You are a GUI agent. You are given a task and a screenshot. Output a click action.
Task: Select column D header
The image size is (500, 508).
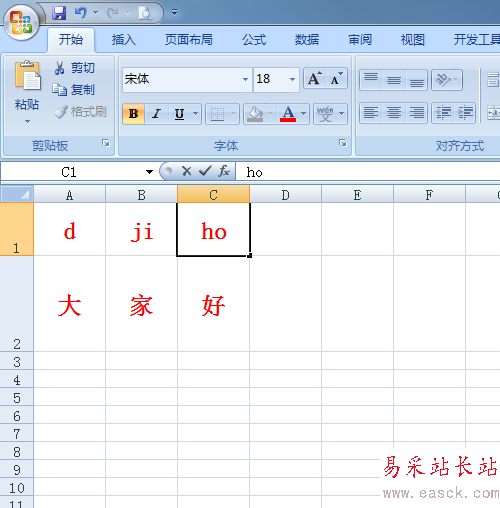pos(285,195)
